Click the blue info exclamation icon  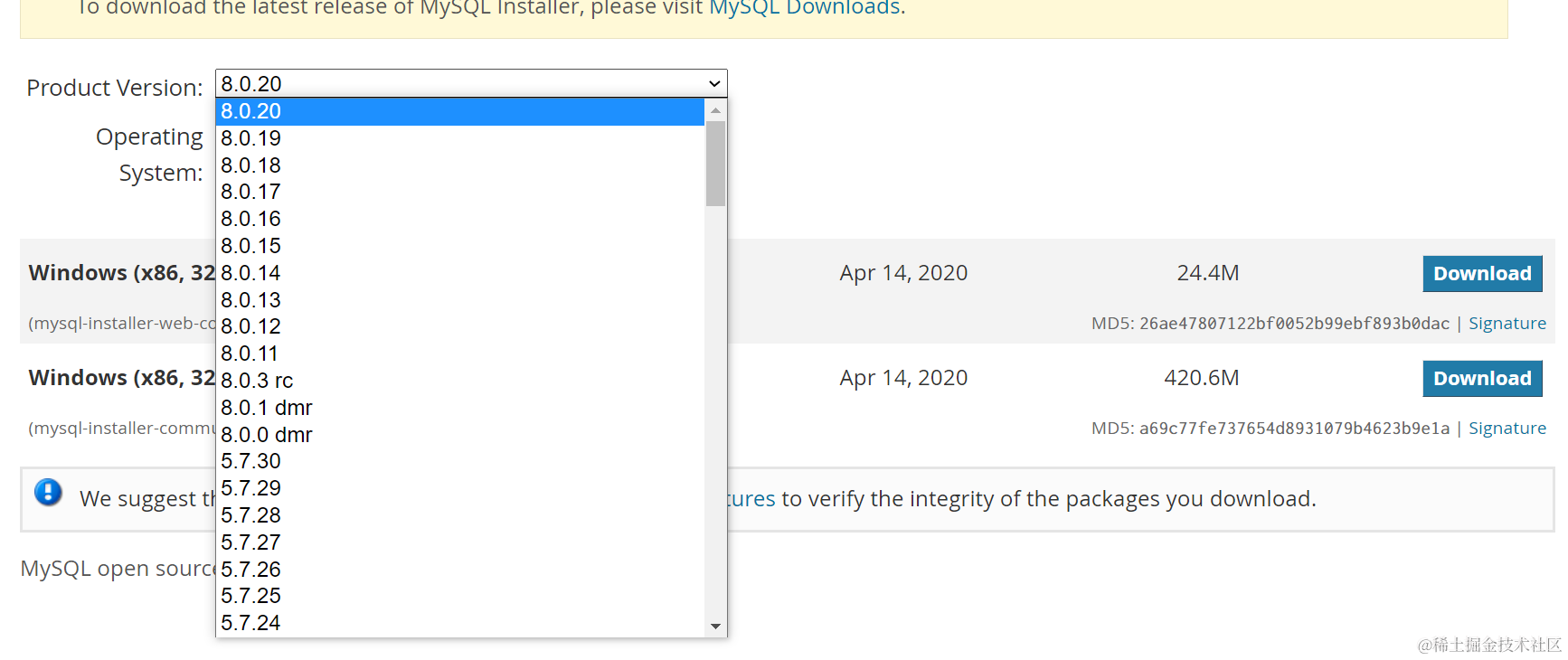click(48, 493)
